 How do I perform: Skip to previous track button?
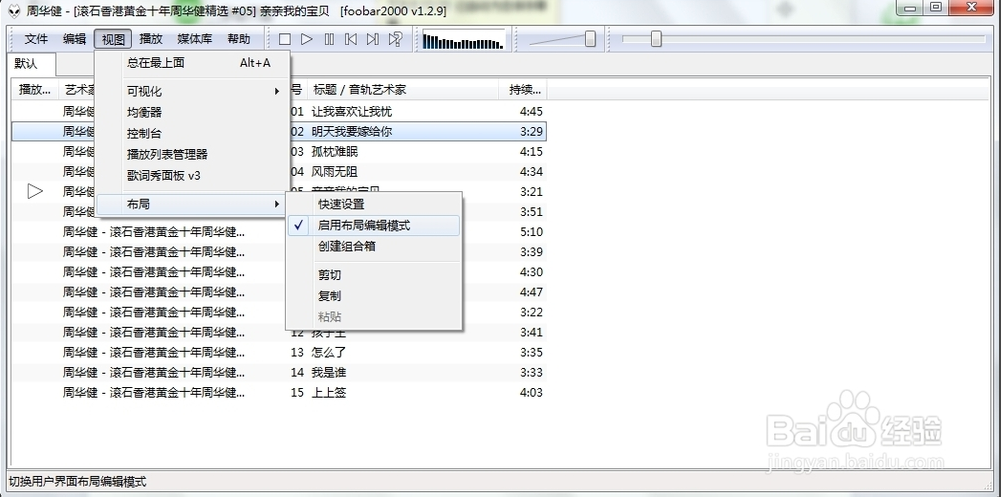pyautogui.click(x=351, y=40)
